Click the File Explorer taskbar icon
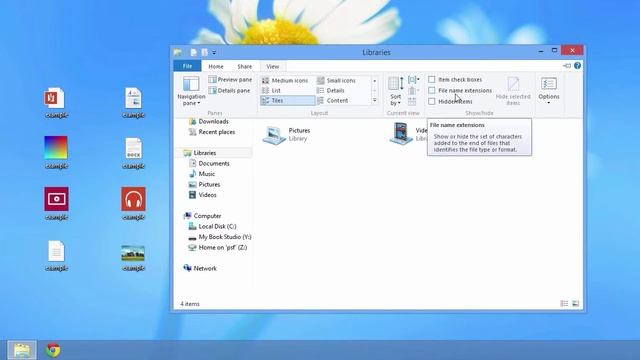 pyautogui.click(x=22, y=350)
